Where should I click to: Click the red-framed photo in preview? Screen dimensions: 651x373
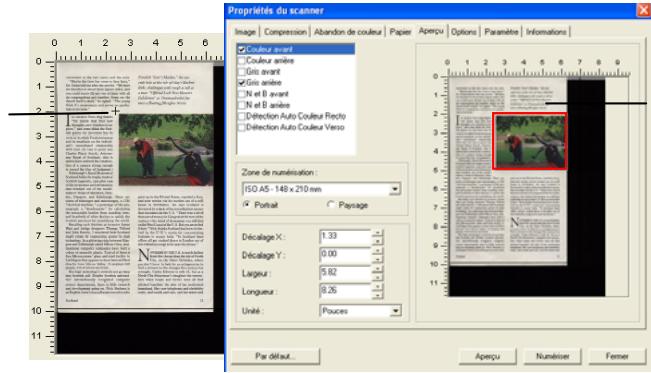[529, 141]
